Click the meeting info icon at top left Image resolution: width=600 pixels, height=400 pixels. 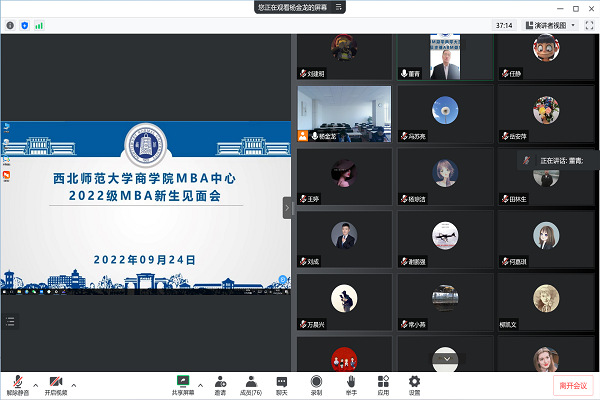[10, 25]
